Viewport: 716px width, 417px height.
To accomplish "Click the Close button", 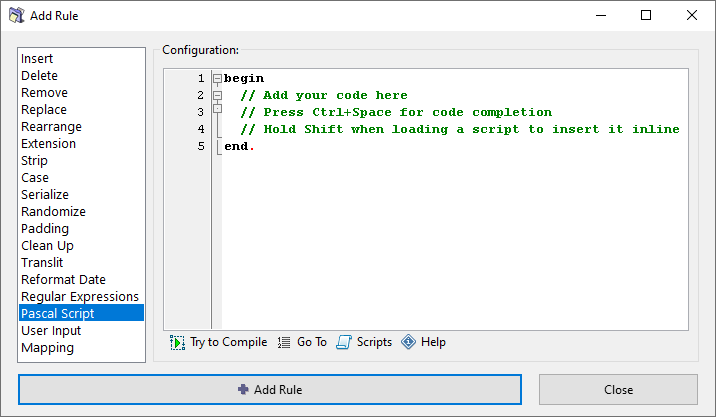I will click(618, 390).
